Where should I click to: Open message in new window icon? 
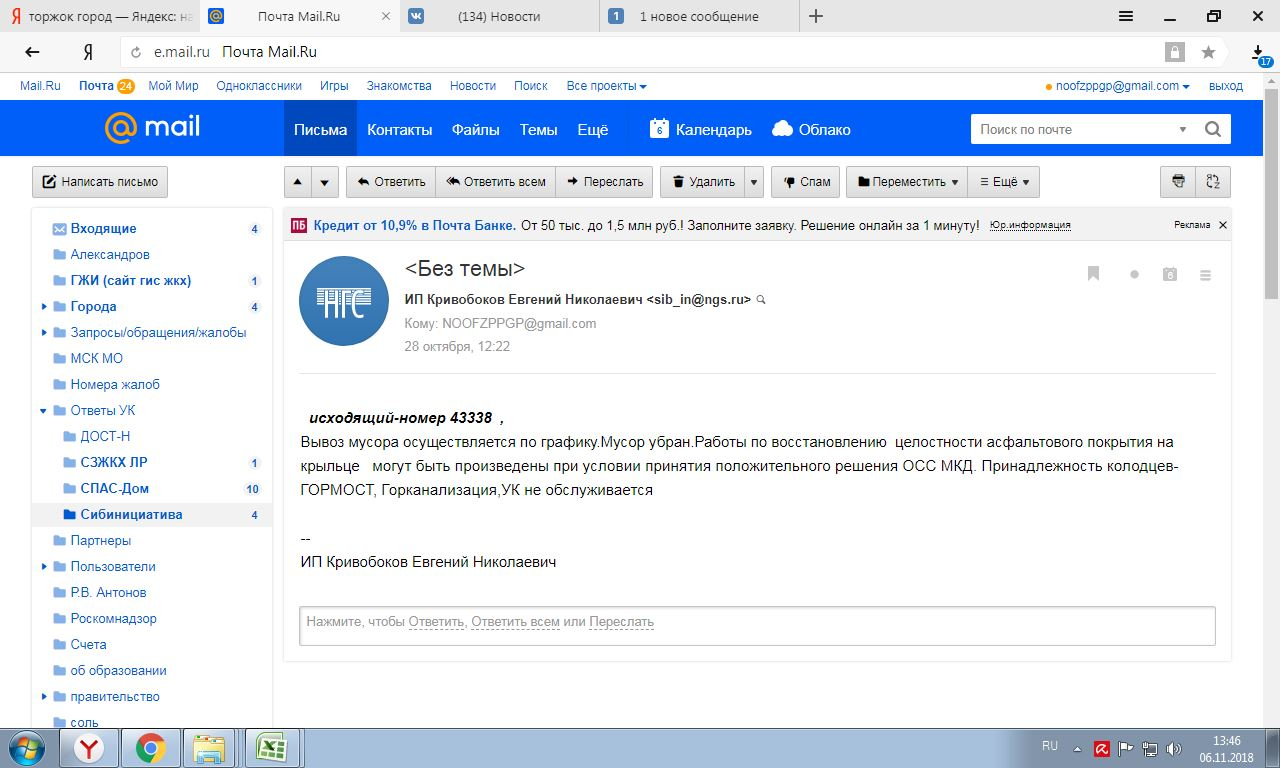point(1213,182)
